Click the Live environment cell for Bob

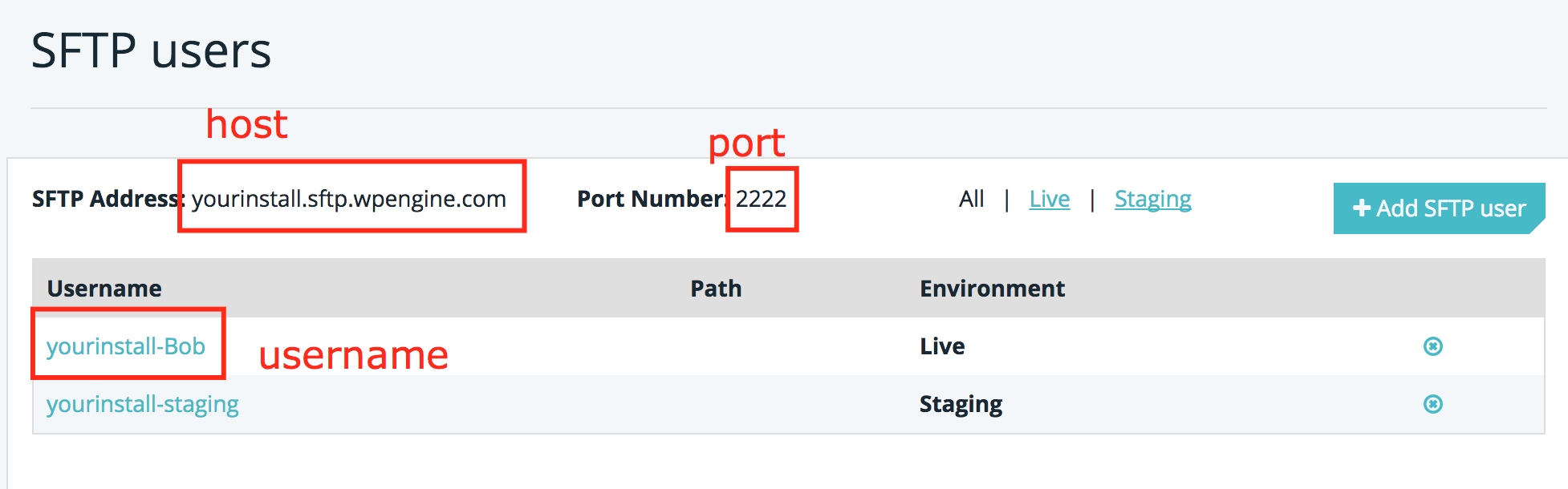(942, 346)
